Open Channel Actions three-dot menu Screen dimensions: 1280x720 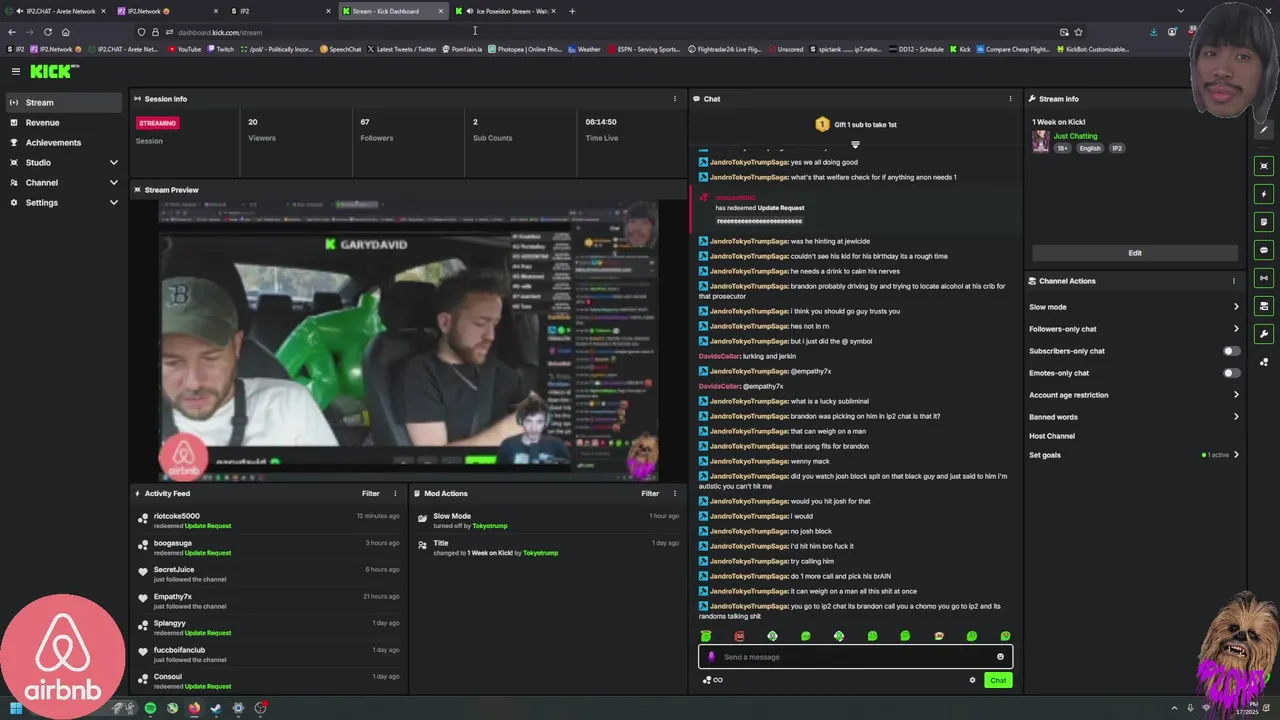(x=1234, y=281)
